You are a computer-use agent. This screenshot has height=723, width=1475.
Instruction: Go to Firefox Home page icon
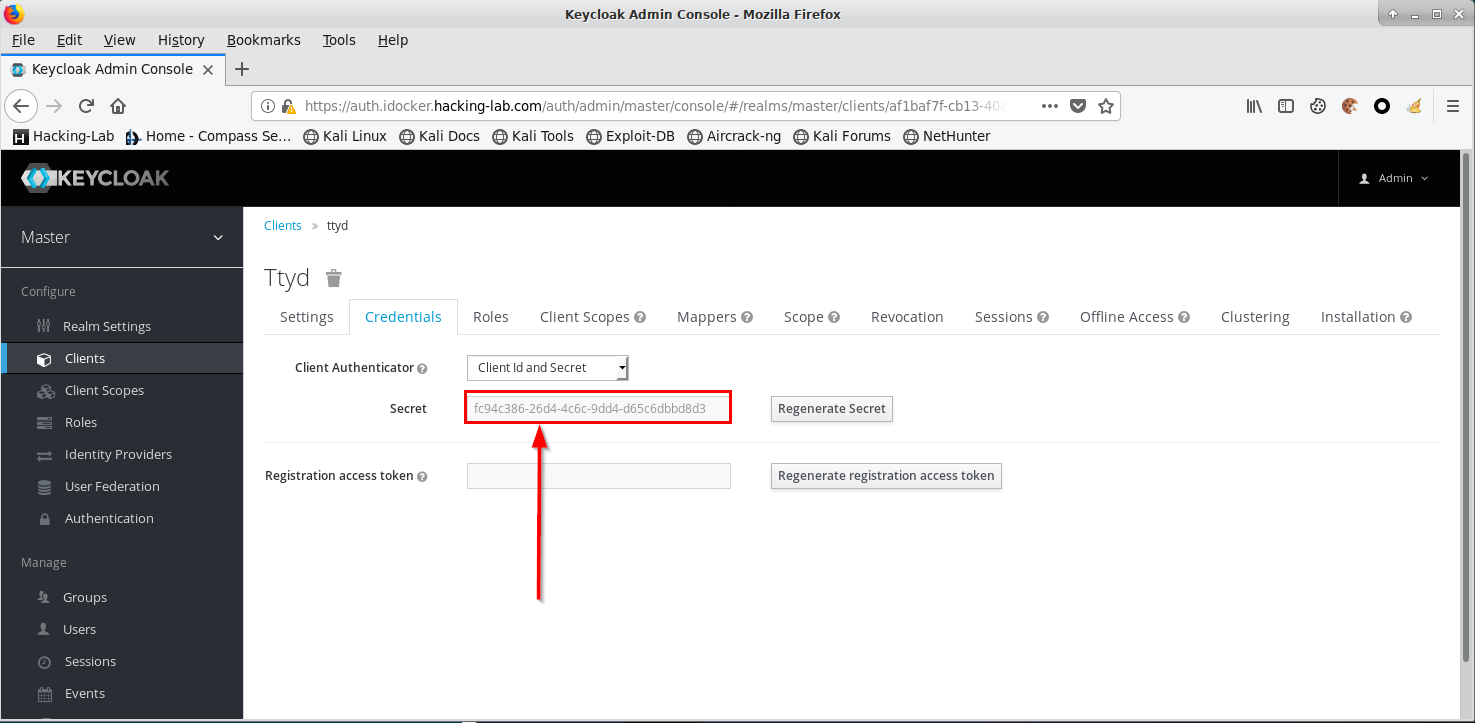(x=118, y=106)
